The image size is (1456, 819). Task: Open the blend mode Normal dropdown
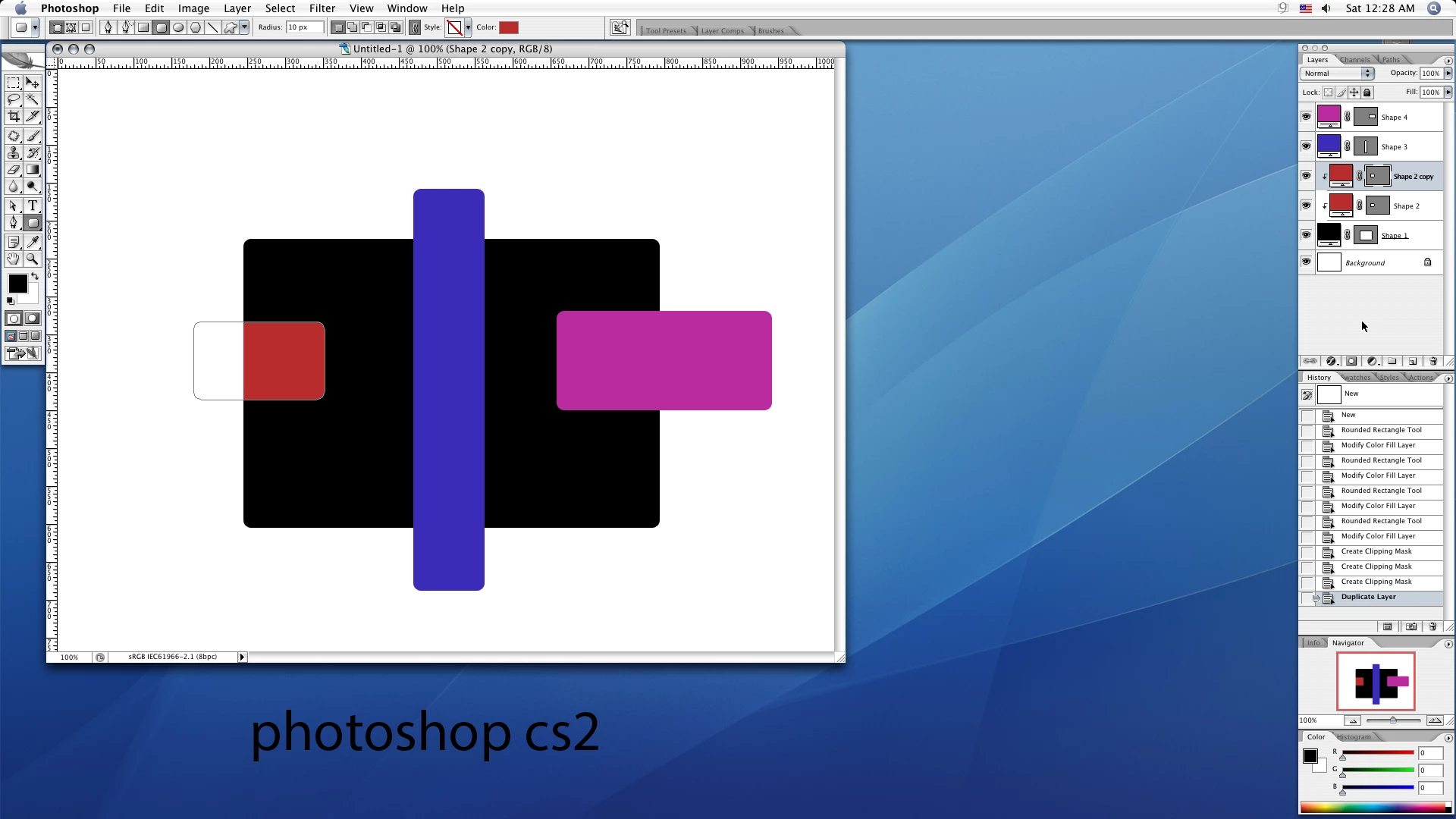(1338, 74)
